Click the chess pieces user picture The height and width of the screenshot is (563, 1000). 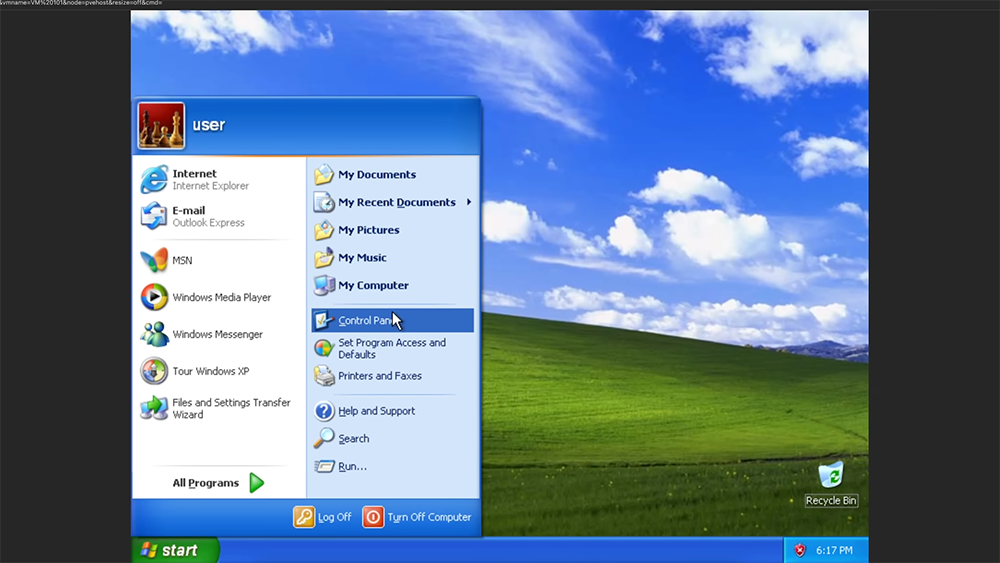point(161,126)
